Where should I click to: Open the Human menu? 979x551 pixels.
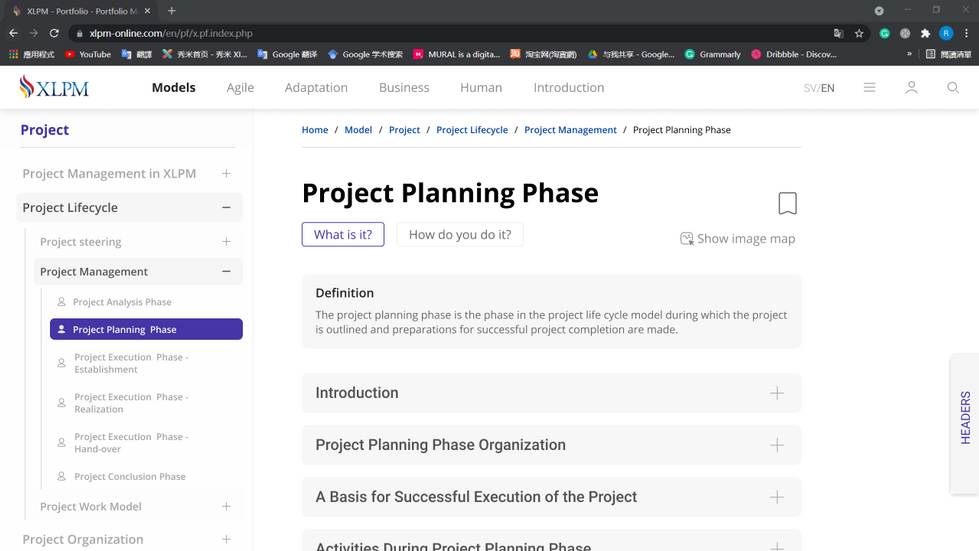click(x=481, y=87)
